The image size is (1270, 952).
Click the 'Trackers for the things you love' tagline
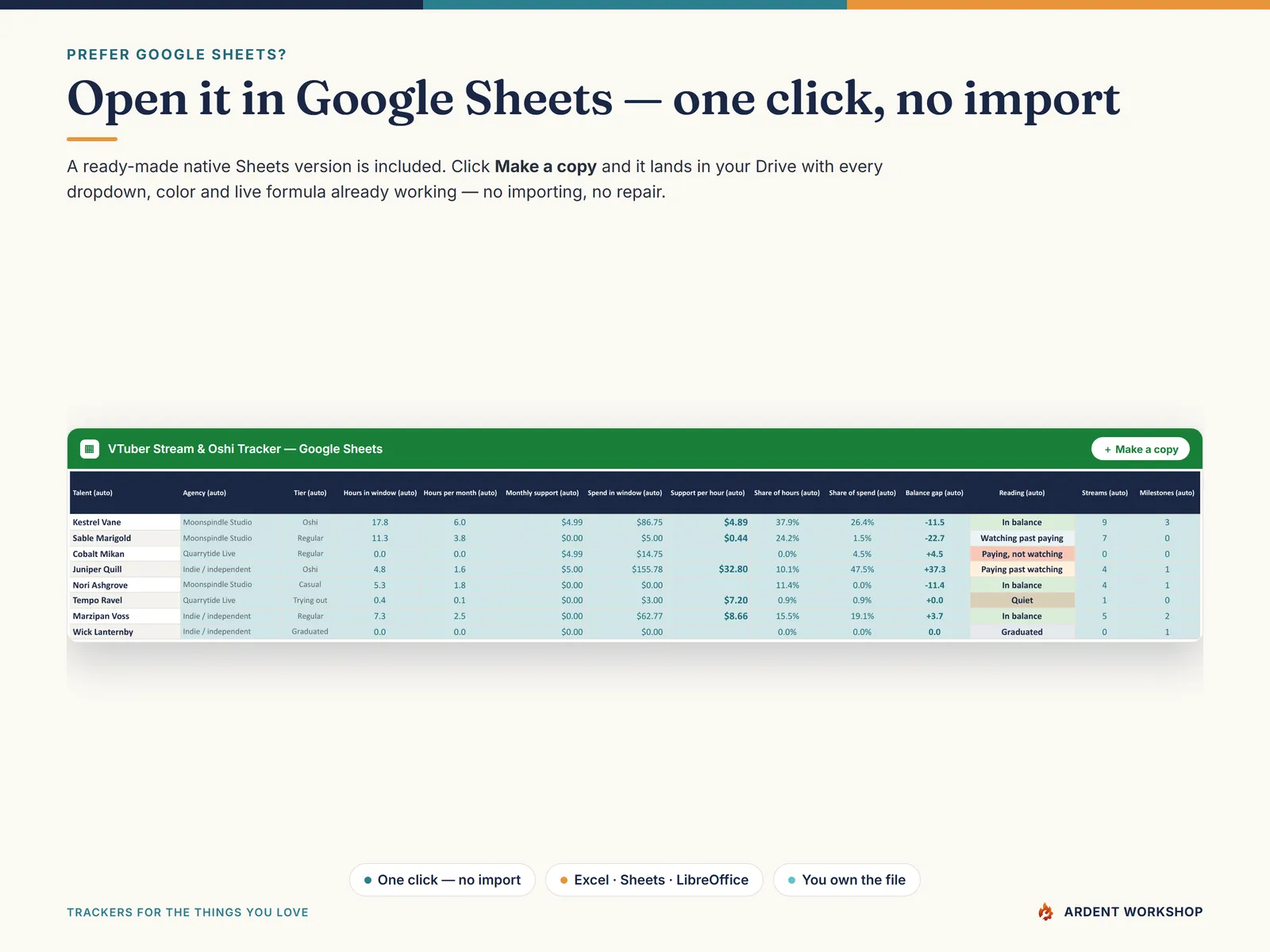(x=187, y=912)
